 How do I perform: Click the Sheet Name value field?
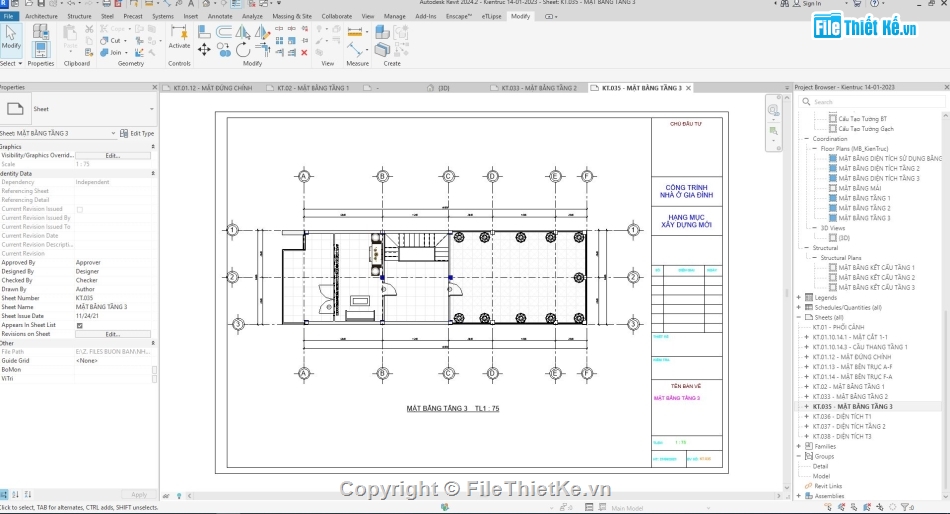113,307
